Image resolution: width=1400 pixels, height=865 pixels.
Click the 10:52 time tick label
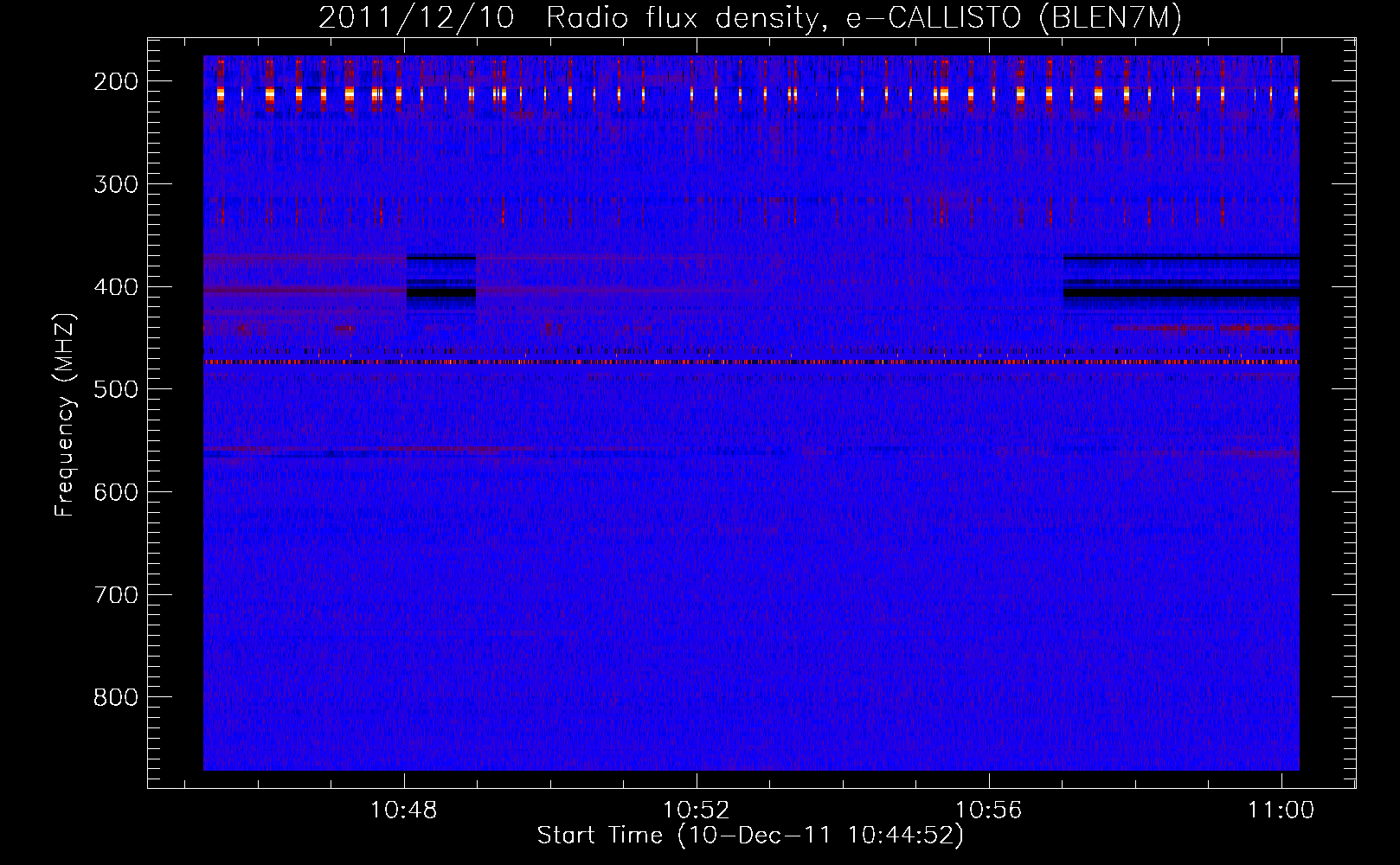(697, 811)
